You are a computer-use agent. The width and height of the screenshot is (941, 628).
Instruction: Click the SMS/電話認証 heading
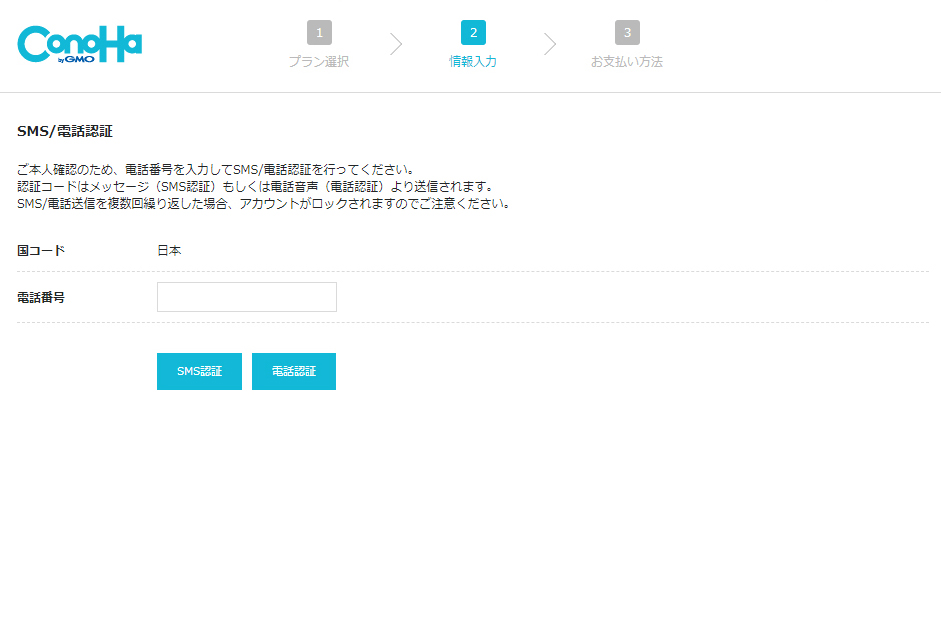pyautogui.click(x=65, y=131)
